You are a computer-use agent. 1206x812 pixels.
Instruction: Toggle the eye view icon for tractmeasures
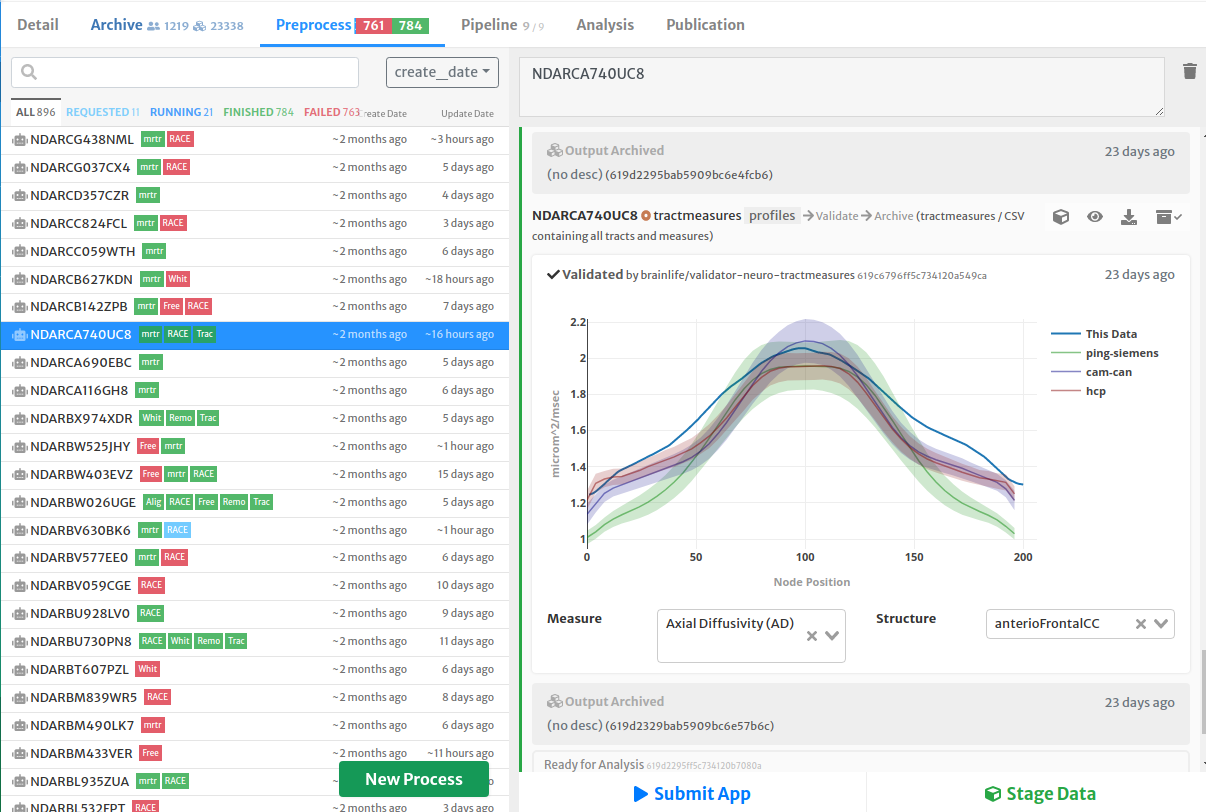[x=1095, y=216]
